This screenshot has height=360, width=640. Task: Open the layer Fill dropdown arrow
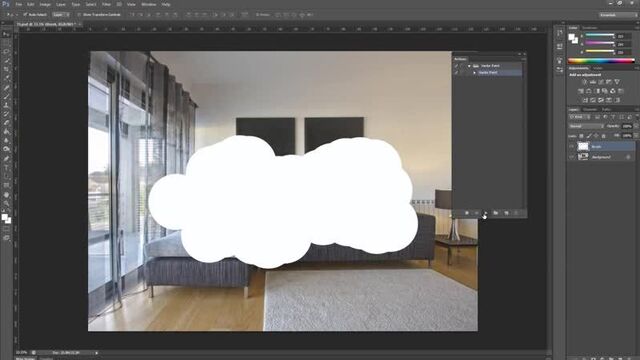click(636, 136)
